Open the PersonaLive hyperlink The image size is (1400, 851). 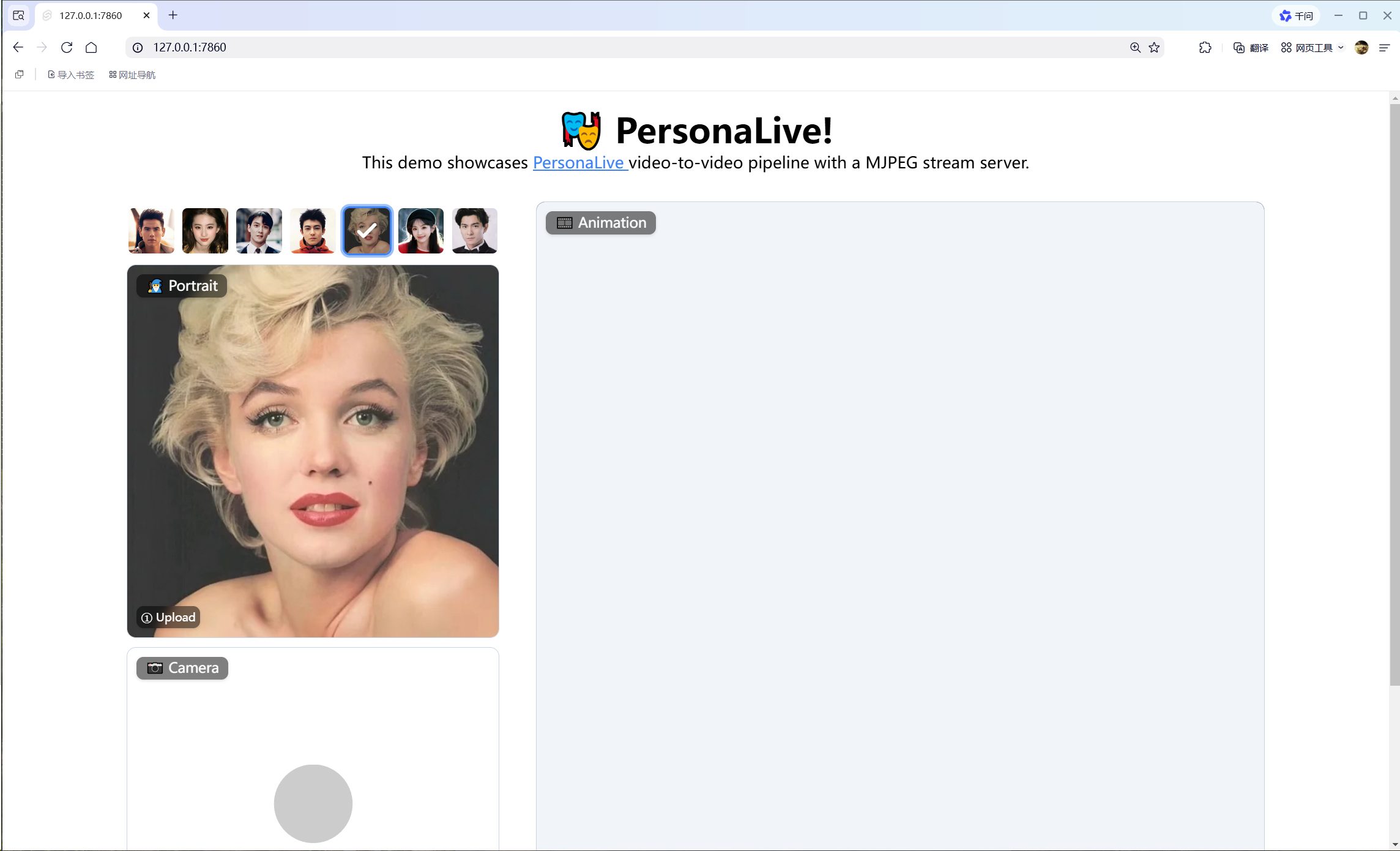click(x=579, y=162)
